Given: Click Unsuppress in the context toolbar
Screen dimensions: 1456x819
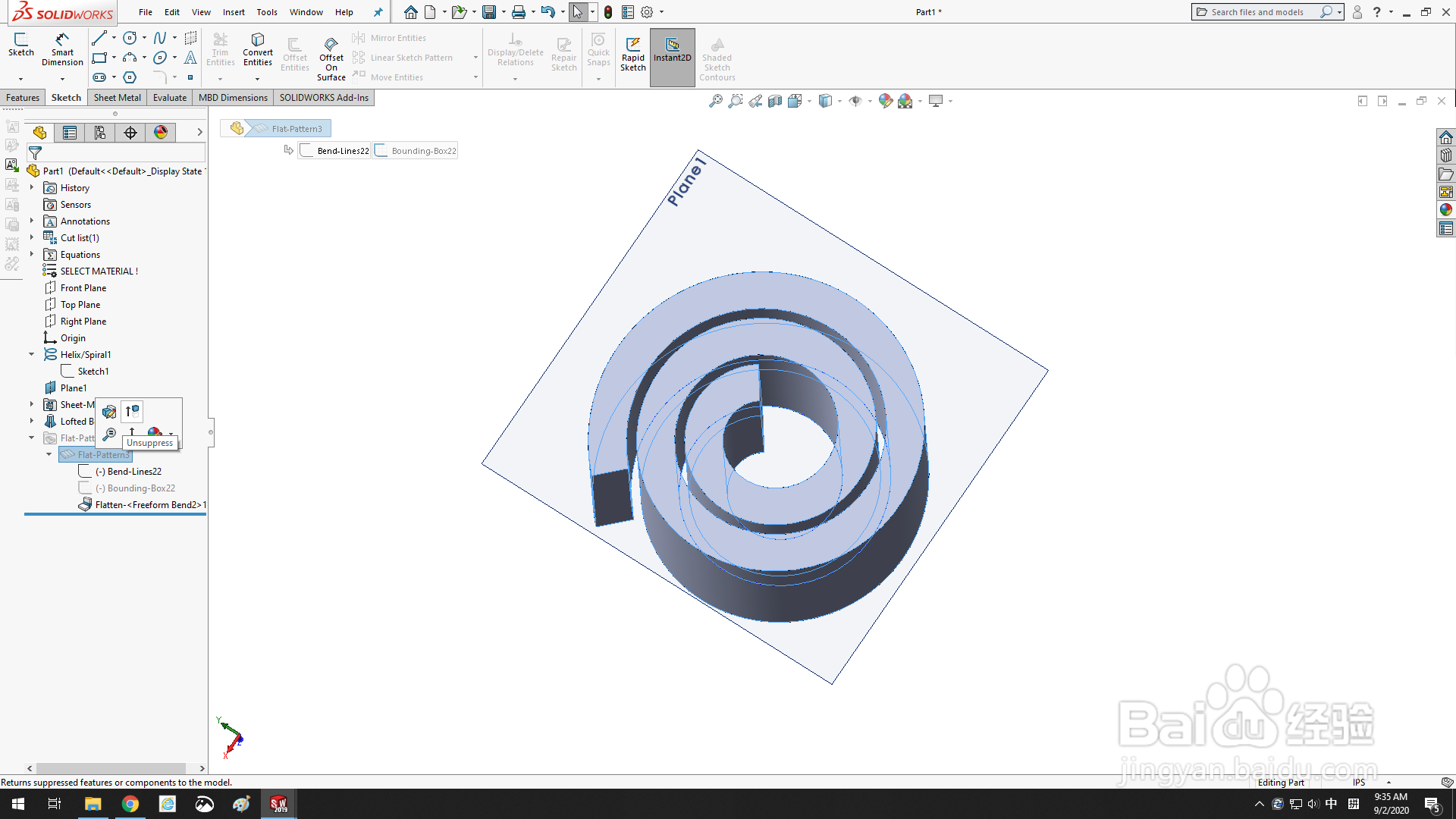Looking at the screenshot, I should pos(132,412).
